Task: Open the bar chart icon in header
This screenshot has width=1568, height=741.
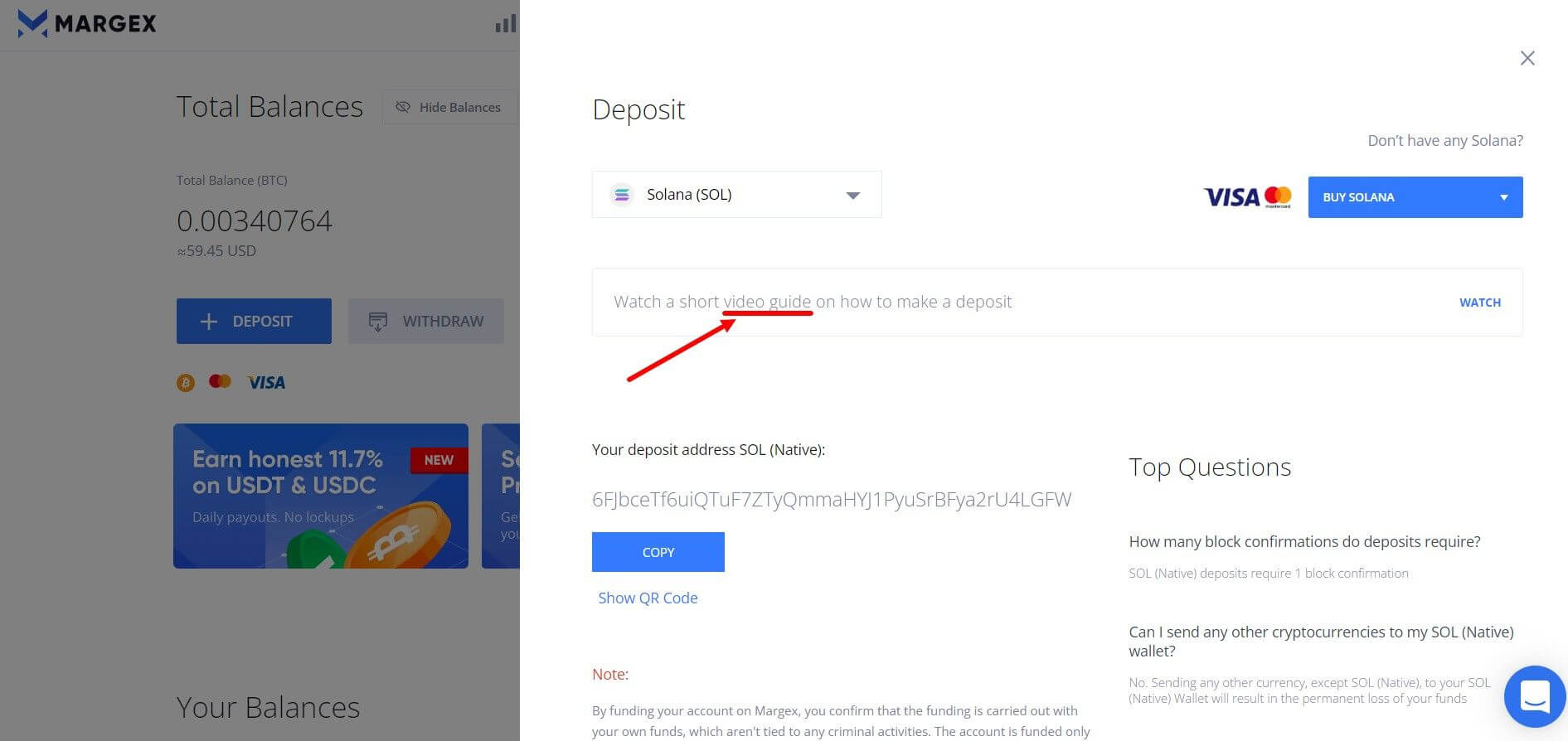Action: click(x=506, y=23)
